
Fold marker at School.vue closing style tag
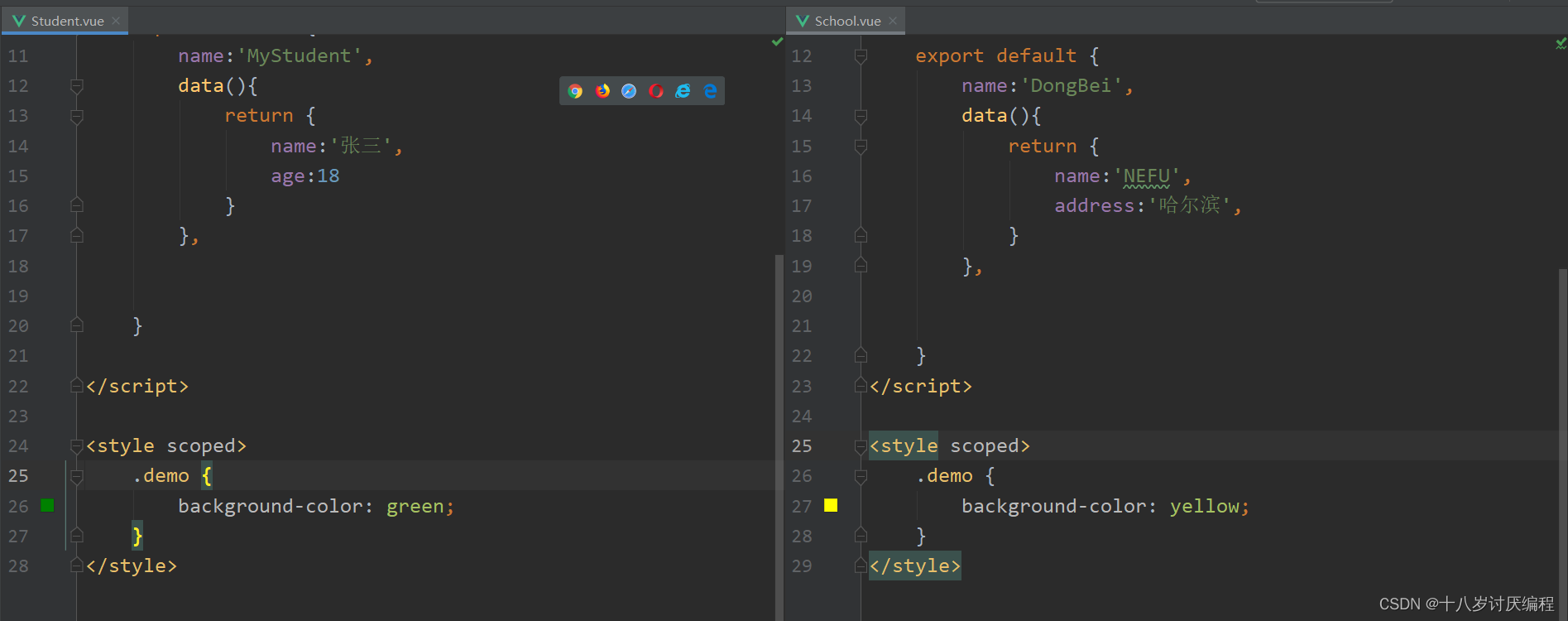coord(861,566)
